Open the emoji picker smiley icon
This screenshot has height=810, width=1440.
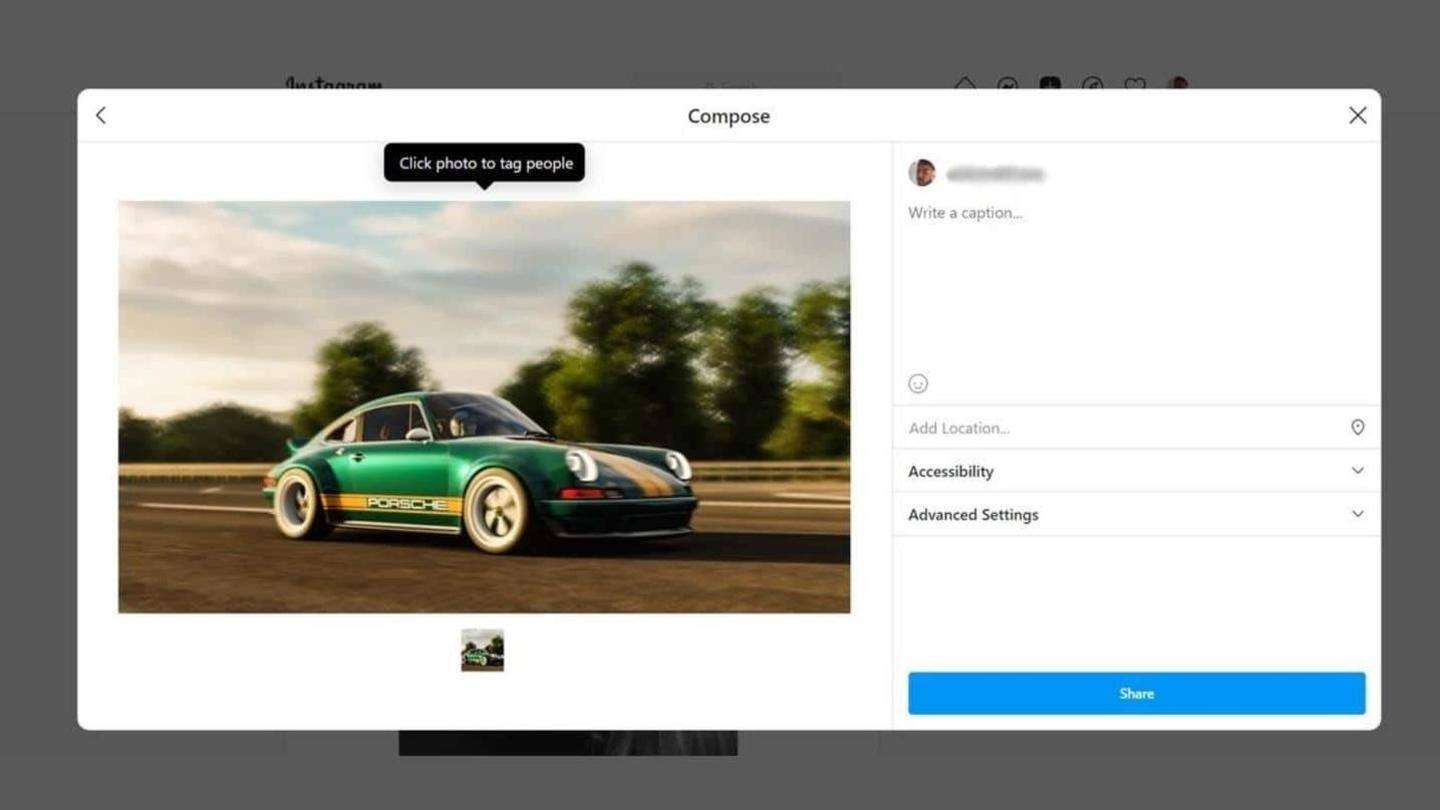[x=918, y=384]
